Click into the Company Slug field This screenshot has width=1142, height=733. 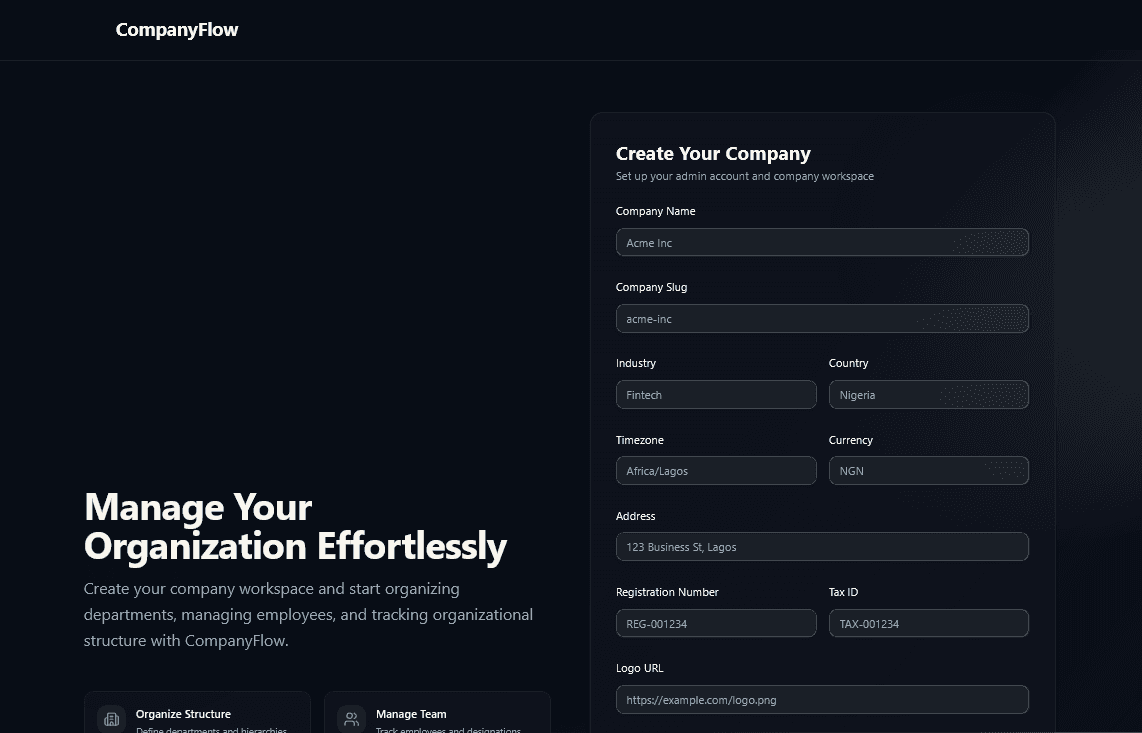821,319
